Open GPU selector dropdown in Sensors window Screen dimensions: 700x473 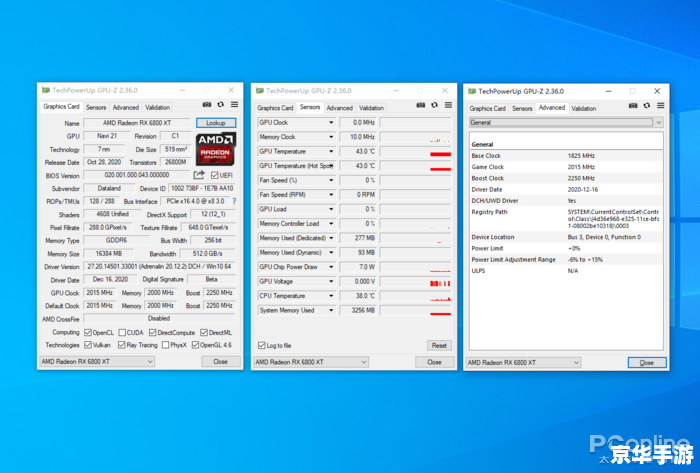pyautogui.click(x=311, y=362)
